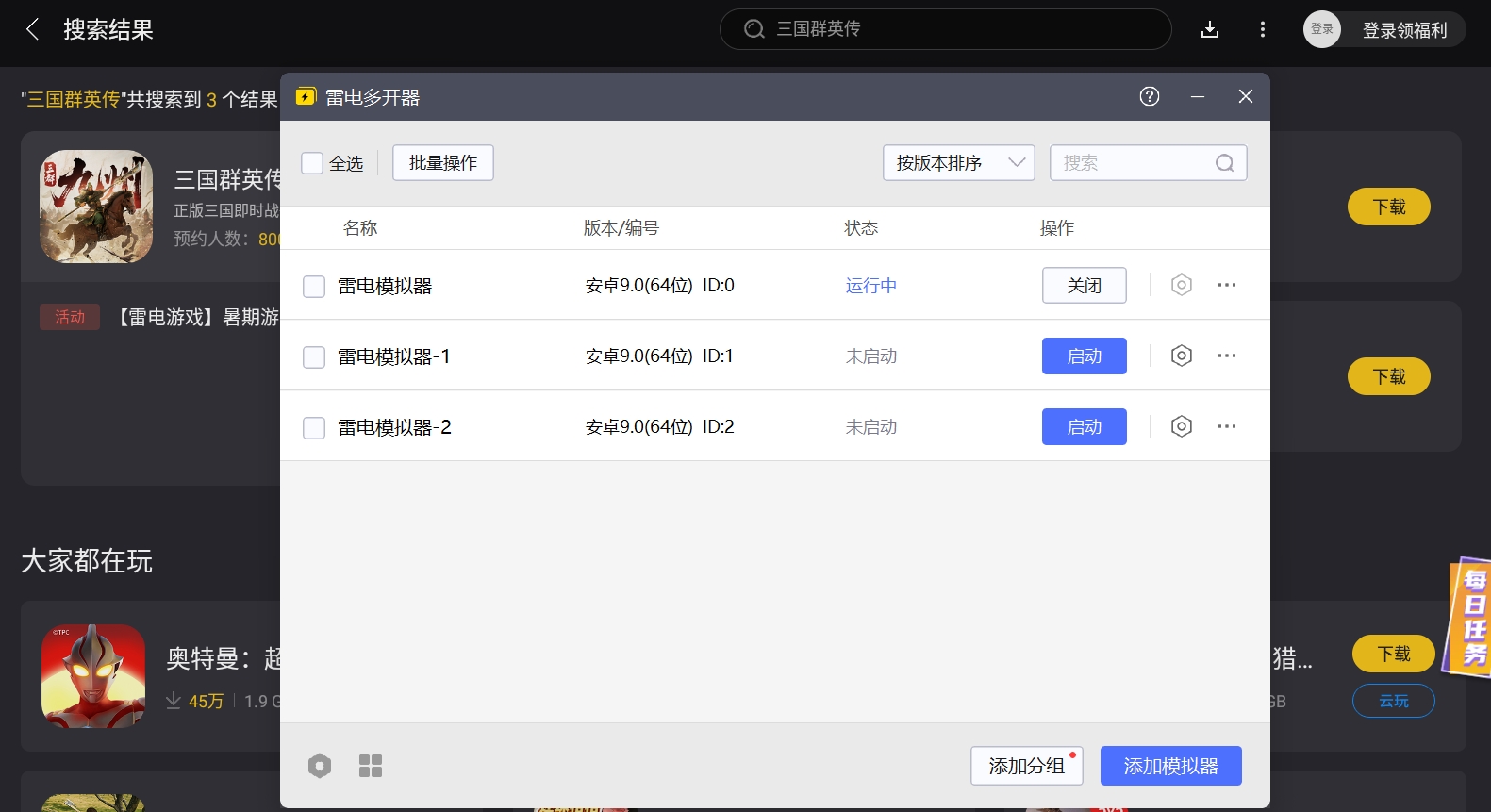Open the 批量操作 button

[443, 163]
